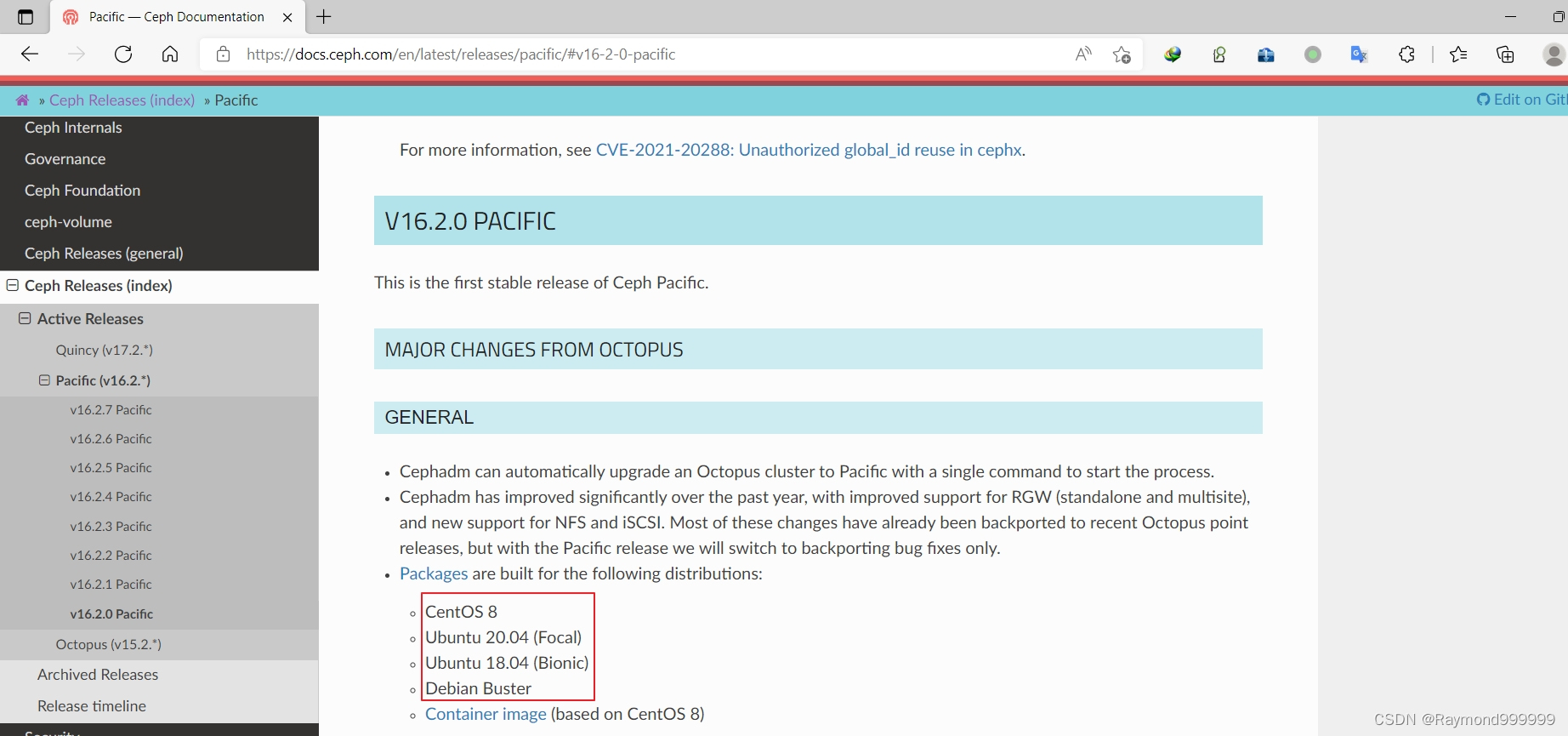Open the blue toolbox extension icon
Image resolution: width=1568 pixels, height=736 pixels.
(x=1266, y=54)
